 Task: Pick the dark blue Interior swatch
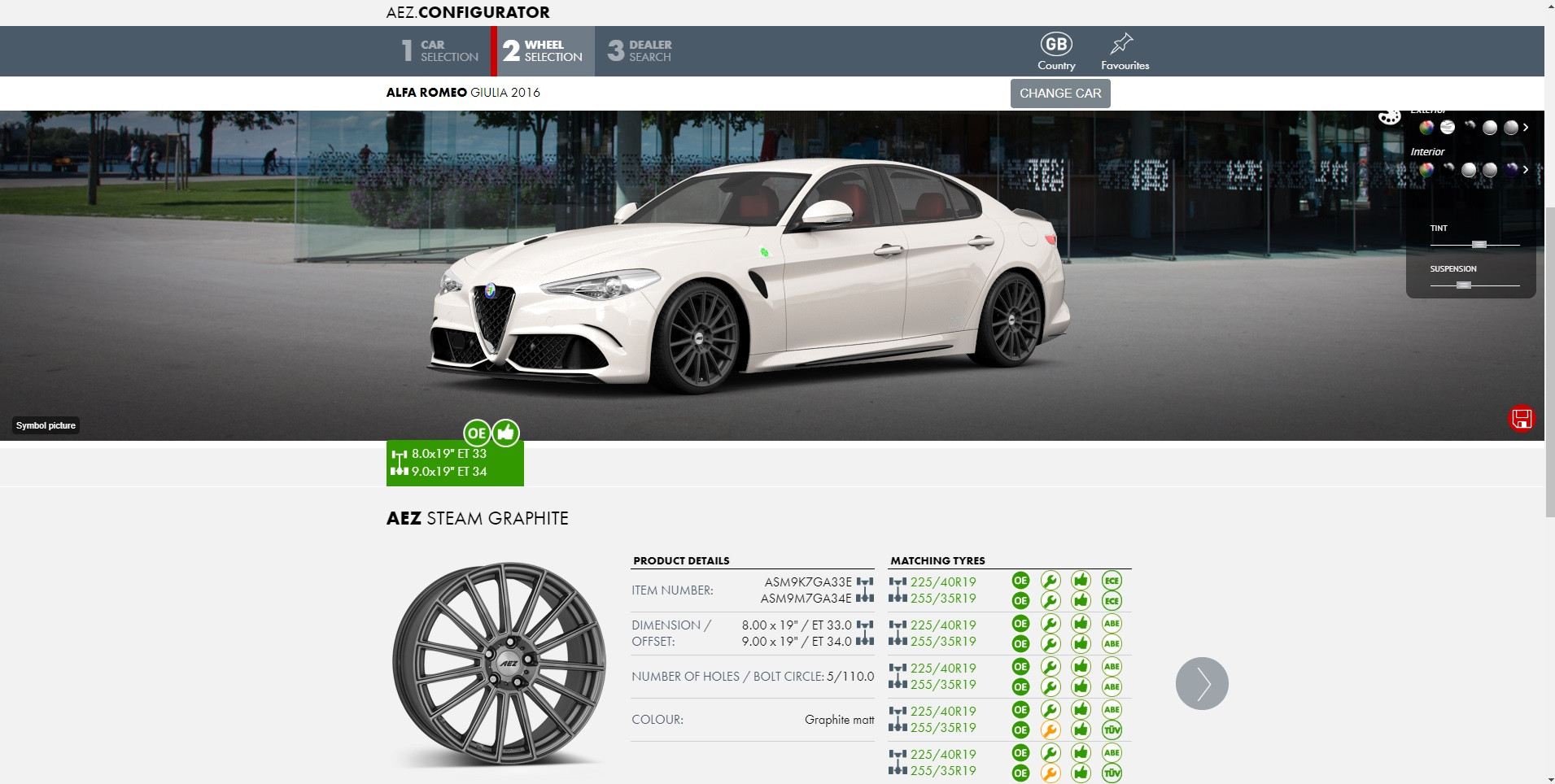coord(1511,170)
